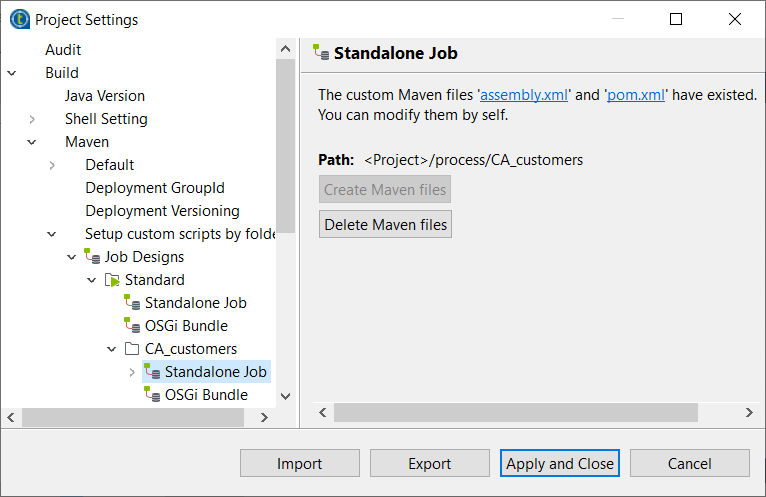Click the OSGi Bundle icon under CA_customers

[152, 395]
